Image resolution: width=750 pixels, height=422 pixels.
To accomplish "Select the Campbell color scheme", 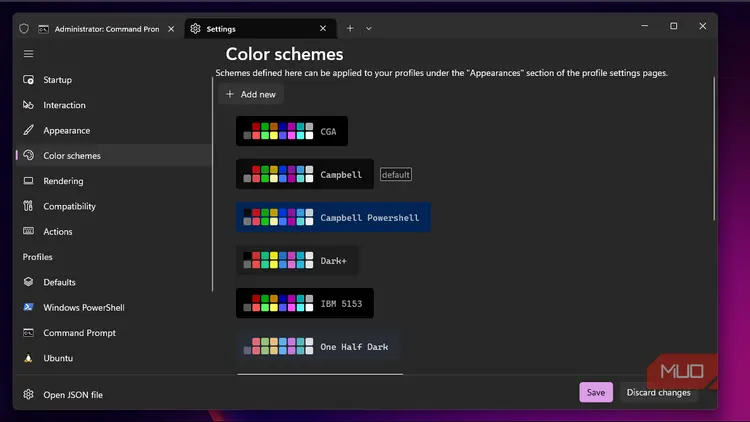I will [x=305, y=174].
